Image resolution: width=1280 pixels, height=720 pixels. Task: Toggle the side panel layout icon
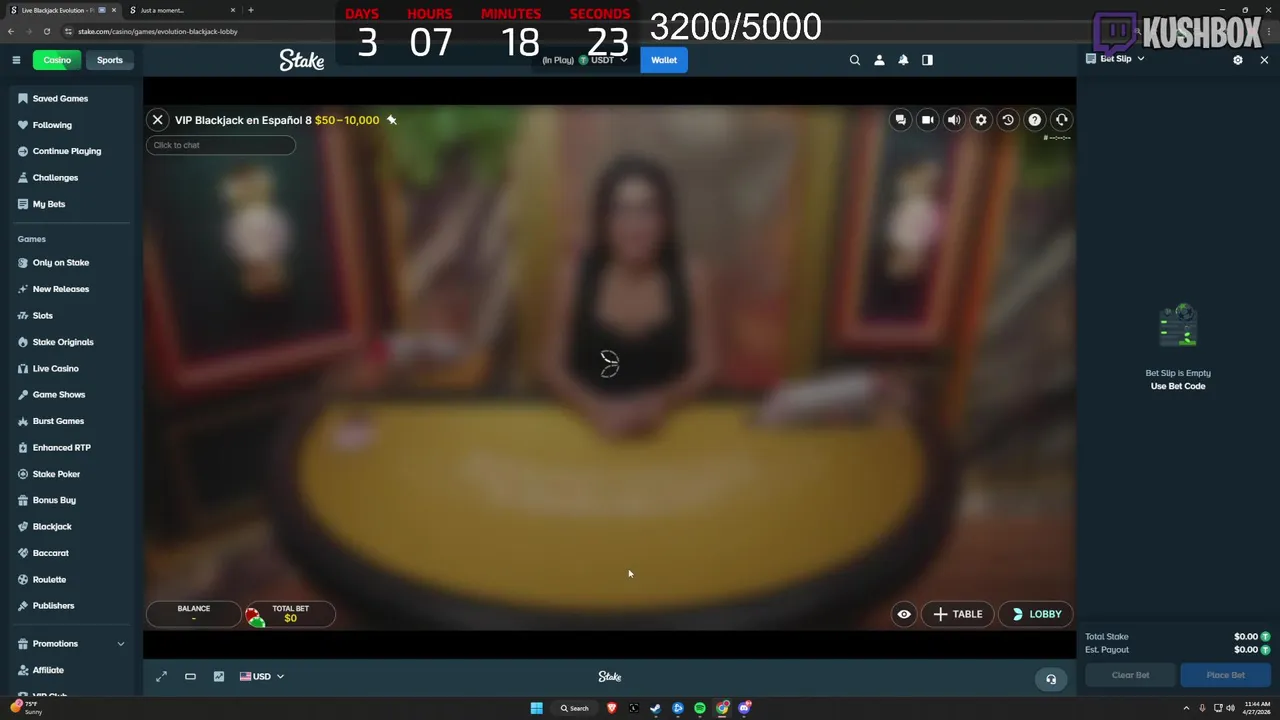point(927,60)
